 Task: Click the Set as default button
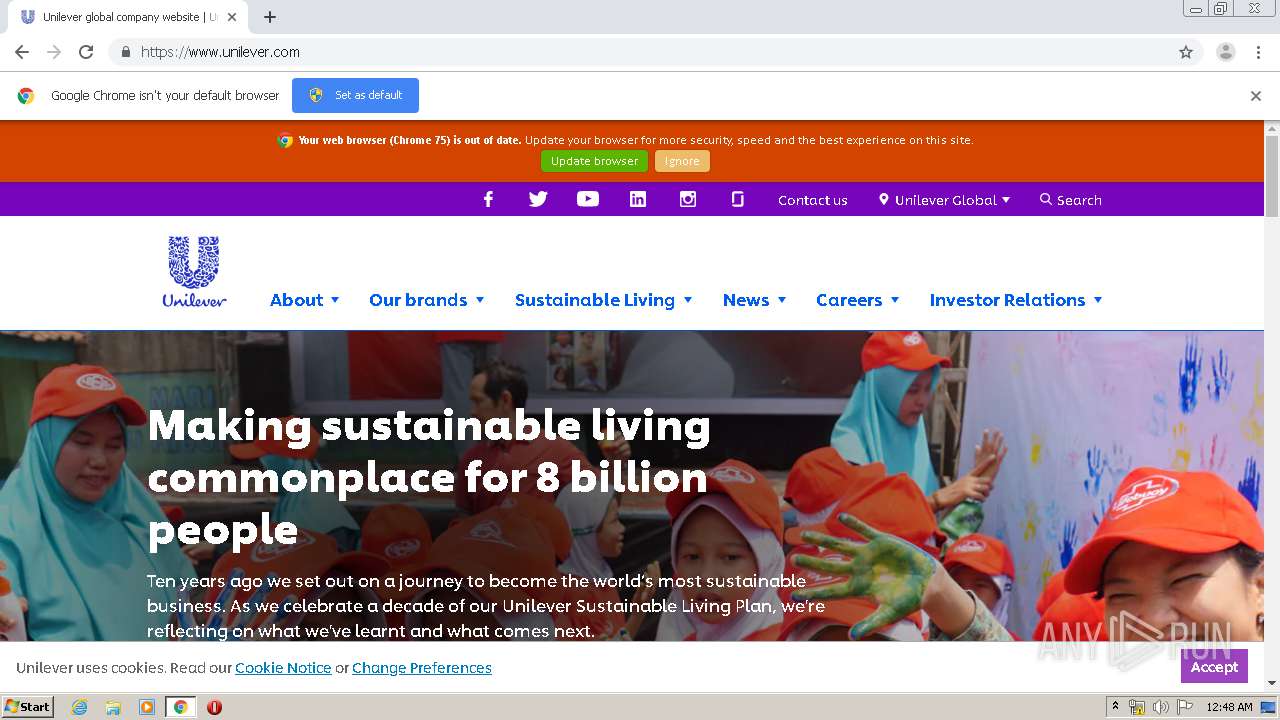(x=355, y=95)
